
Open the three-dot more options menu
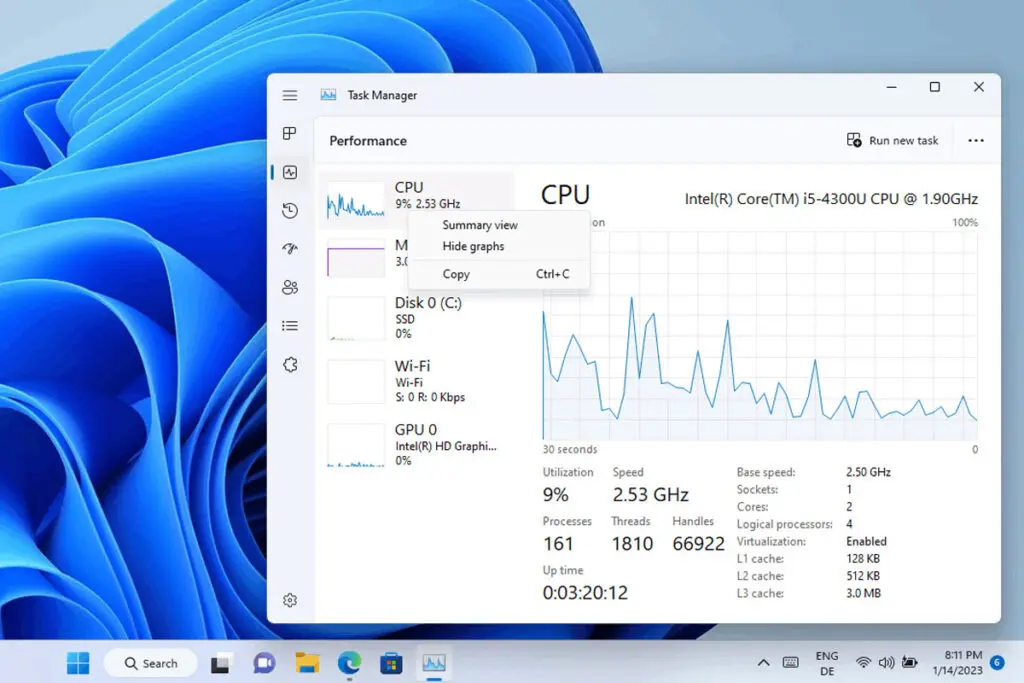tap(976, 140)
